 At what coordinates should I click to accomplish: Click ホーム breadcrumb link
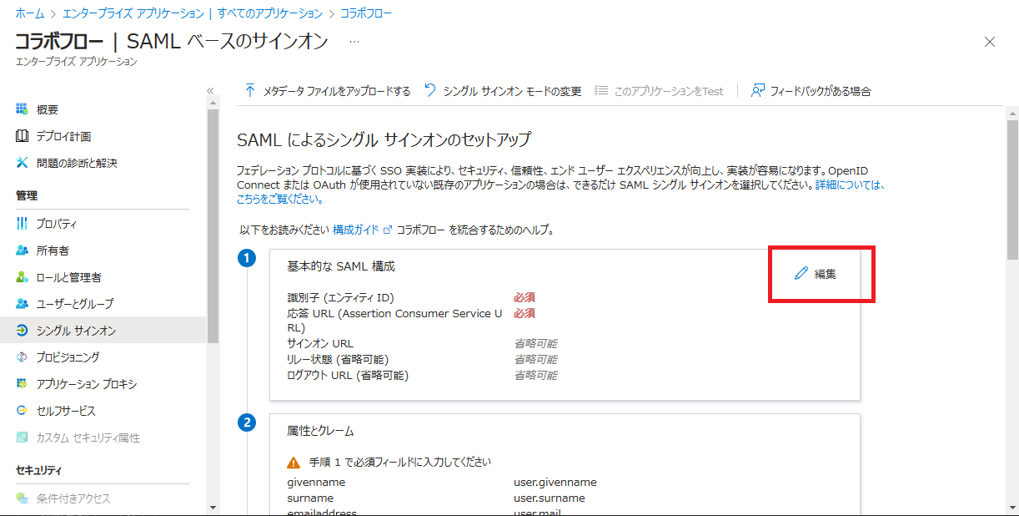click(x=29, y=13)
